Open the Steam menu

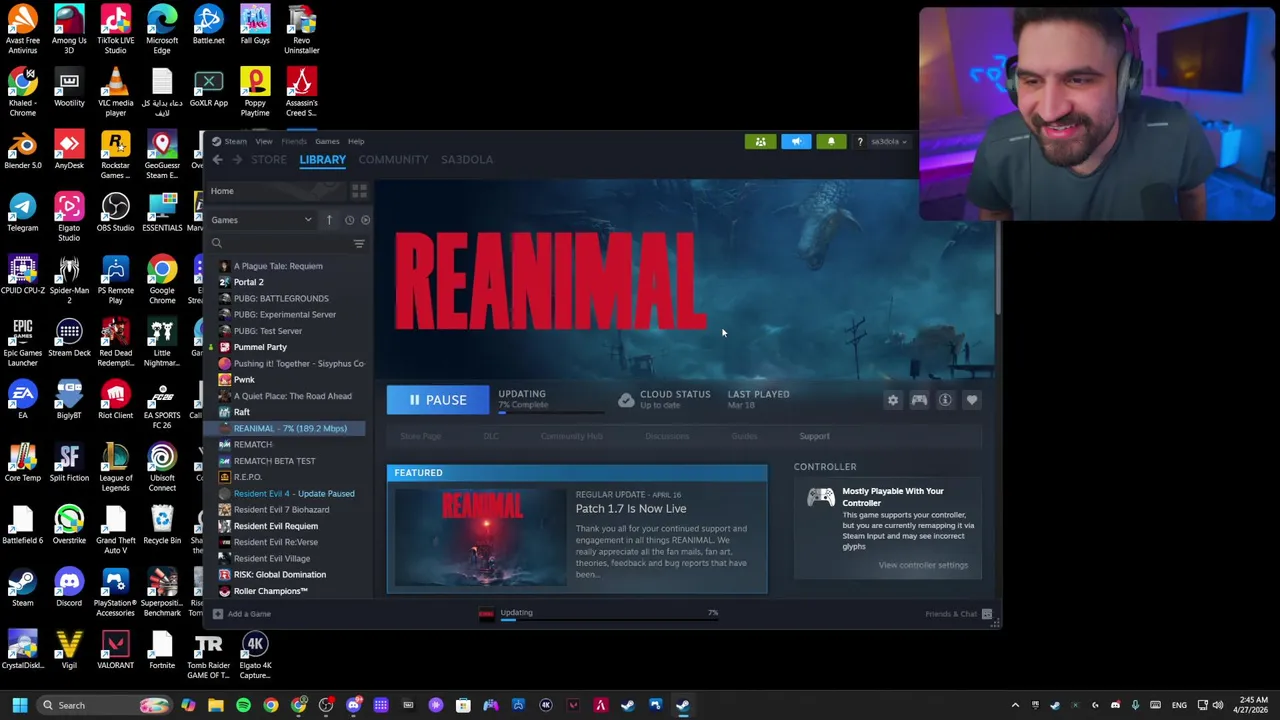(235, 141)
